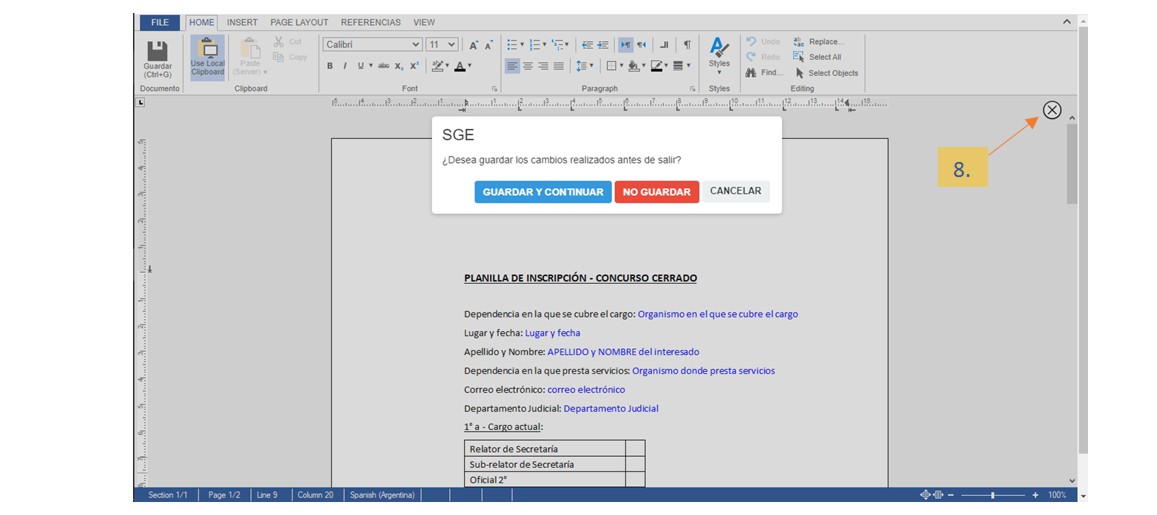Click the Spanish (Argentina) language indicator
Viewport: 1157px width, 515px height.
click(383, 495)
